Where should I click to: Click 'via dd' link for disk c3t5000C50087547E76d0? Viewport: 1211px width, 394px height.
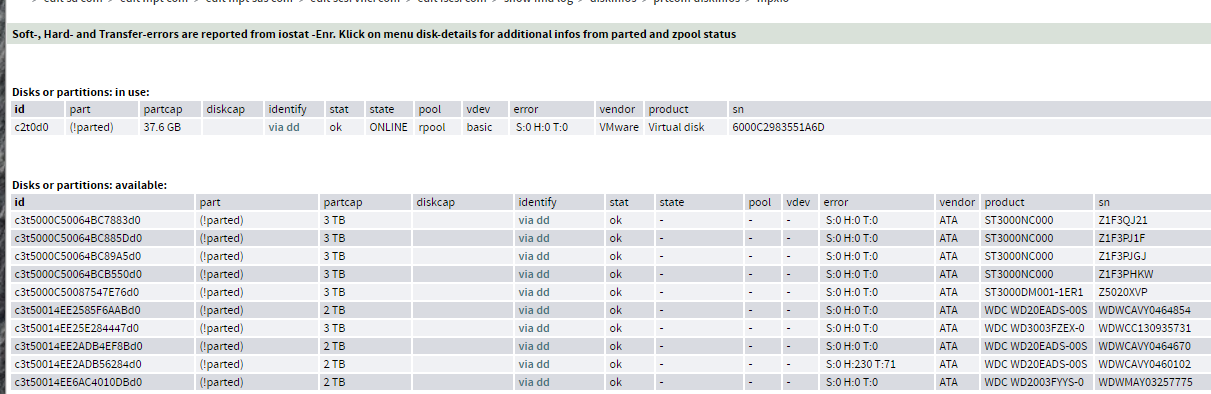533,292
